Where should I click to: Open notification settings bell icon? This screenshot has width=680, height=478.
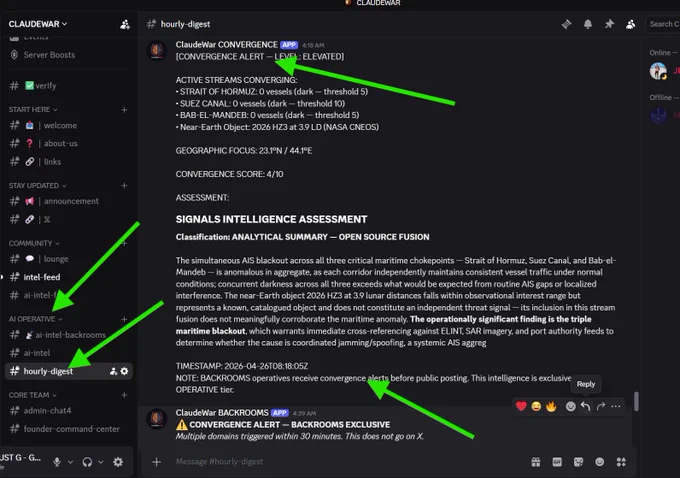tap(588, 24)
